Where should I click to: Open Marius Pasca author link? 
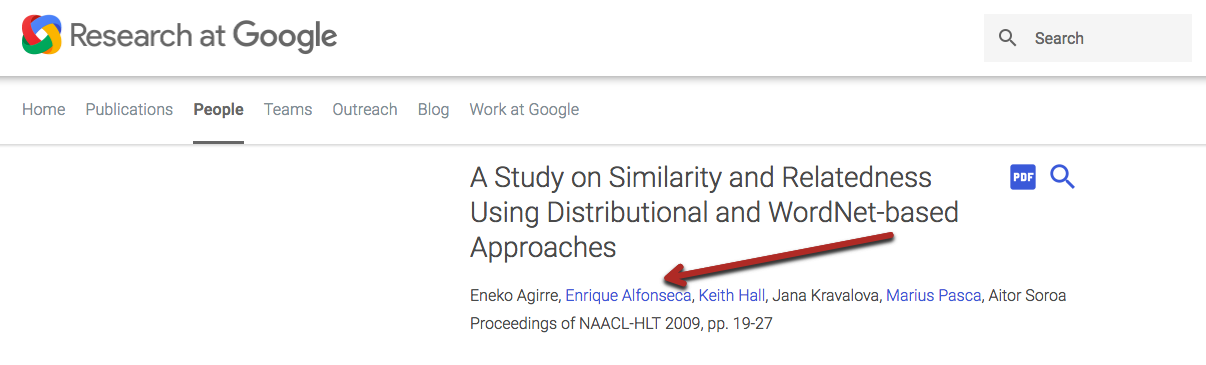934,296
